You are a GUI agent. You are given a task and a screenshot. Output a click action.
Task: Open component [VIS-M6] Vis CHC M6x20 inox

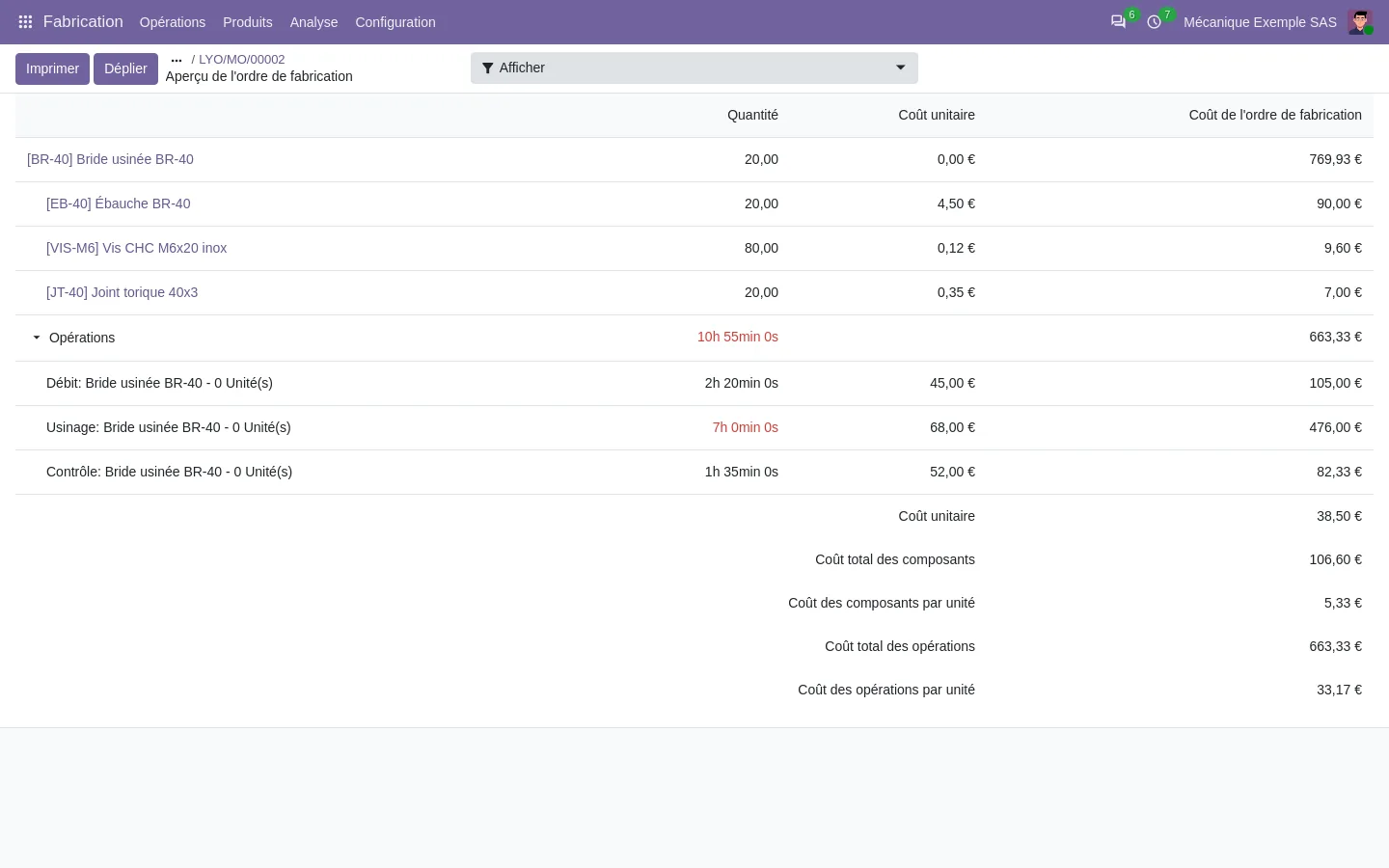[137, 248]
